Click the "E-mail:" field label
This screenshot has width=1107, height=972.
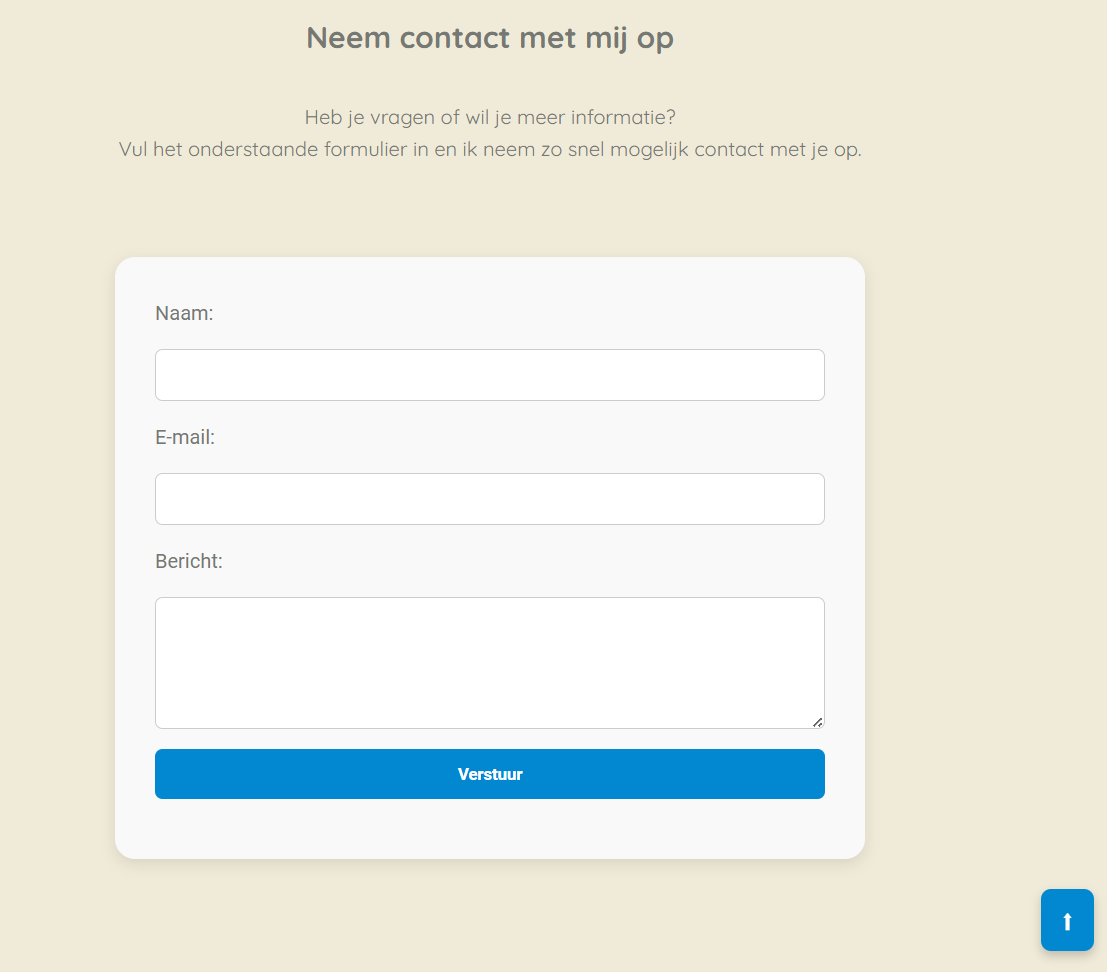[x=185, y=438]
